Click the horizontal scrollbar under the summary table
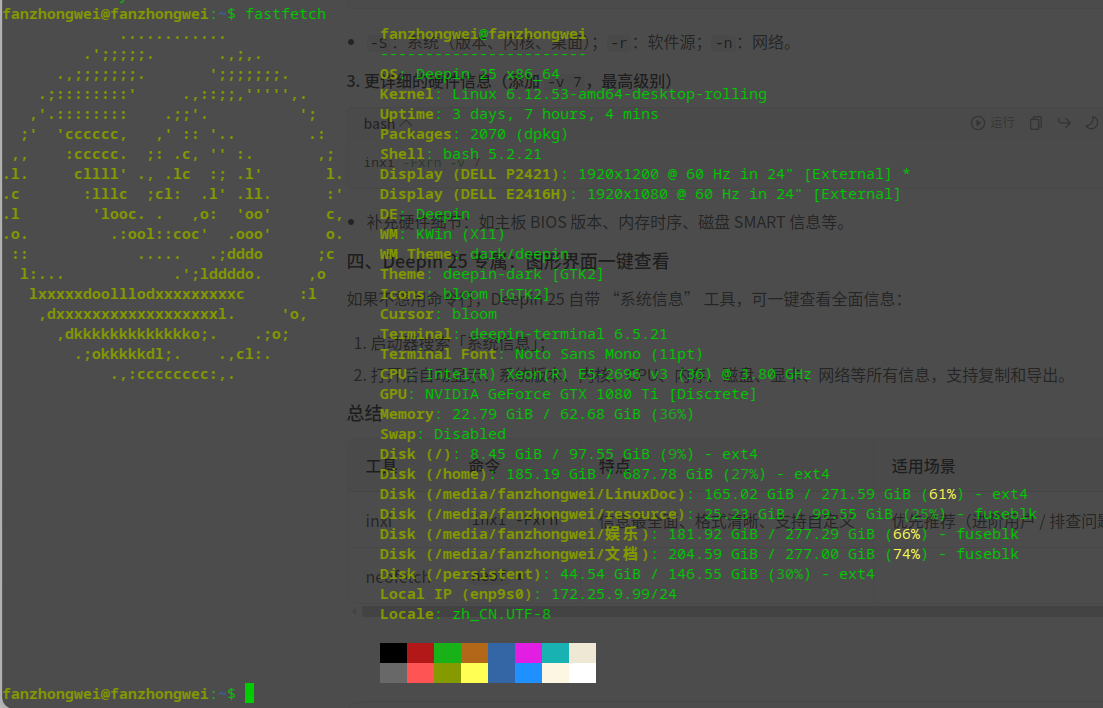 tap(732, 612)
